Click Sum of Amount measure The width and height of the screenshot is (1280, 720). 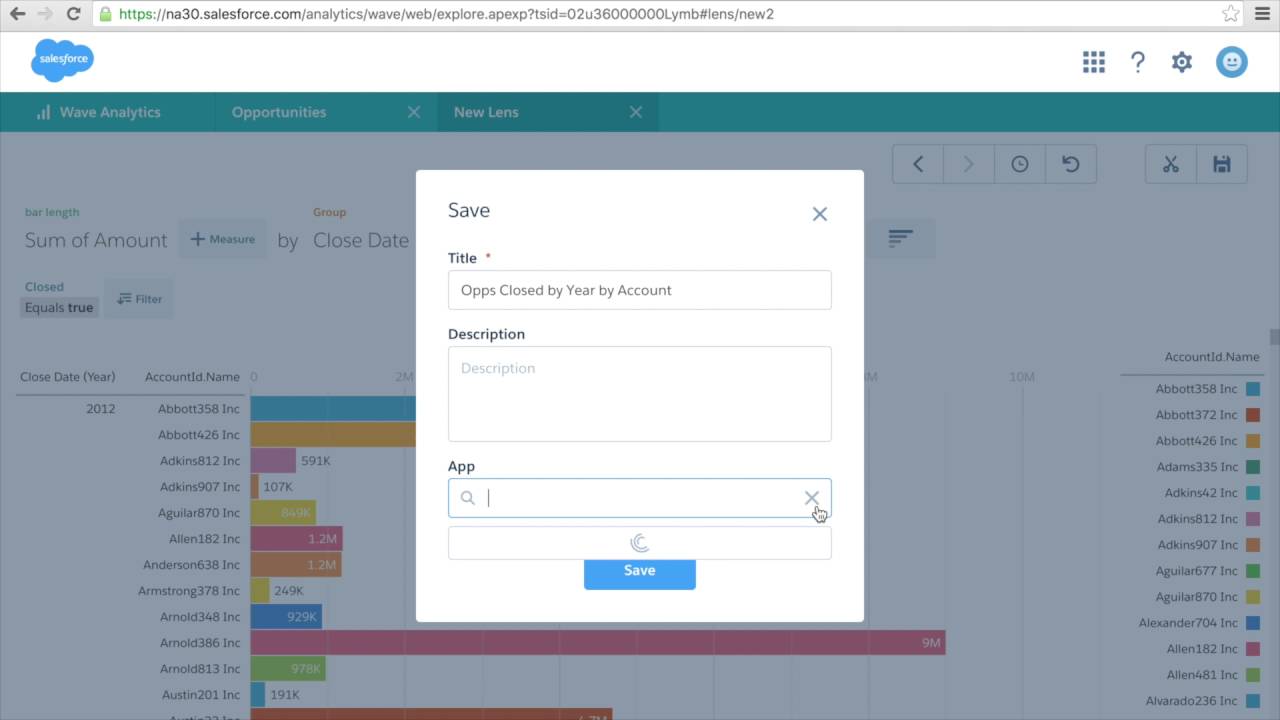pos(96,240)
